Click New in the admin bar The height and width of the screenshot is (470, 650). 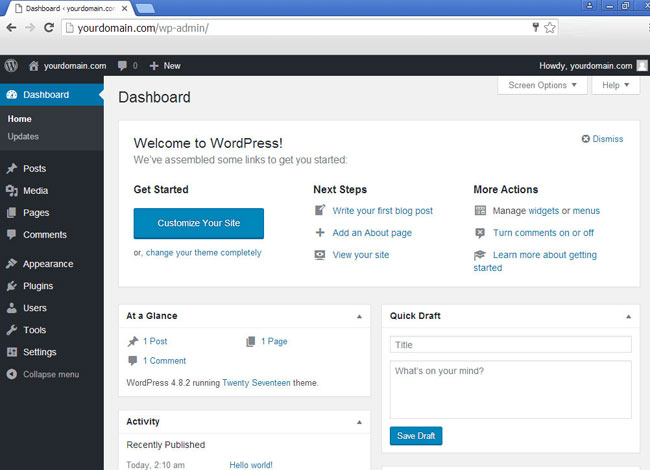pyautogui.click(x=172, y=66)
